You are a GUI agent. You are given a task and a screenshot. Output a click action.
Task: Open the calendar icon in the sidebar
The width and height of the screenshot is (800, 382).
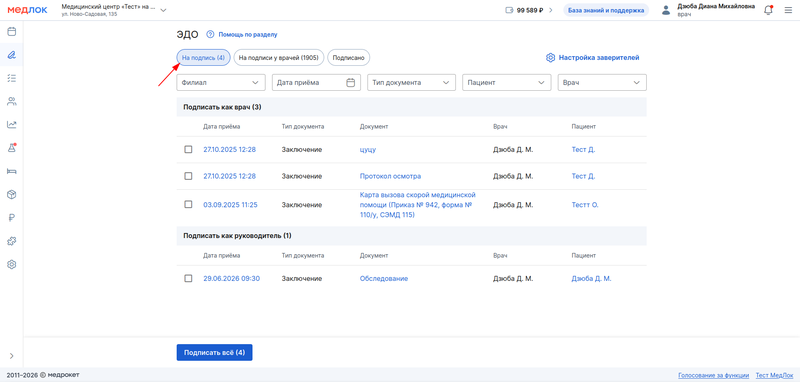11,32
